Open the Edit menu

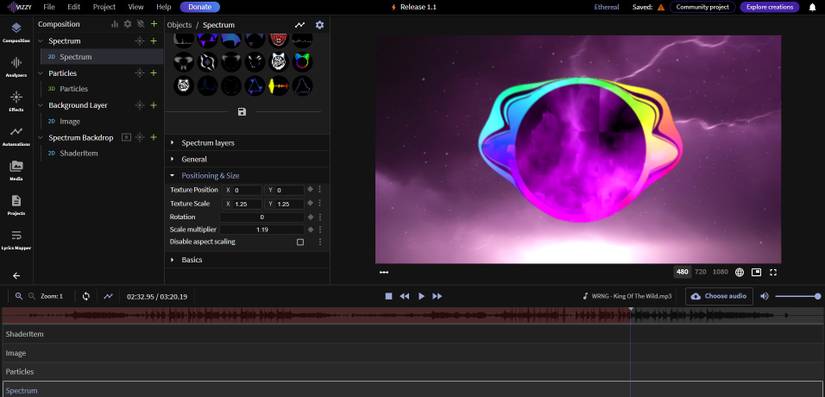tap(74, 7)
